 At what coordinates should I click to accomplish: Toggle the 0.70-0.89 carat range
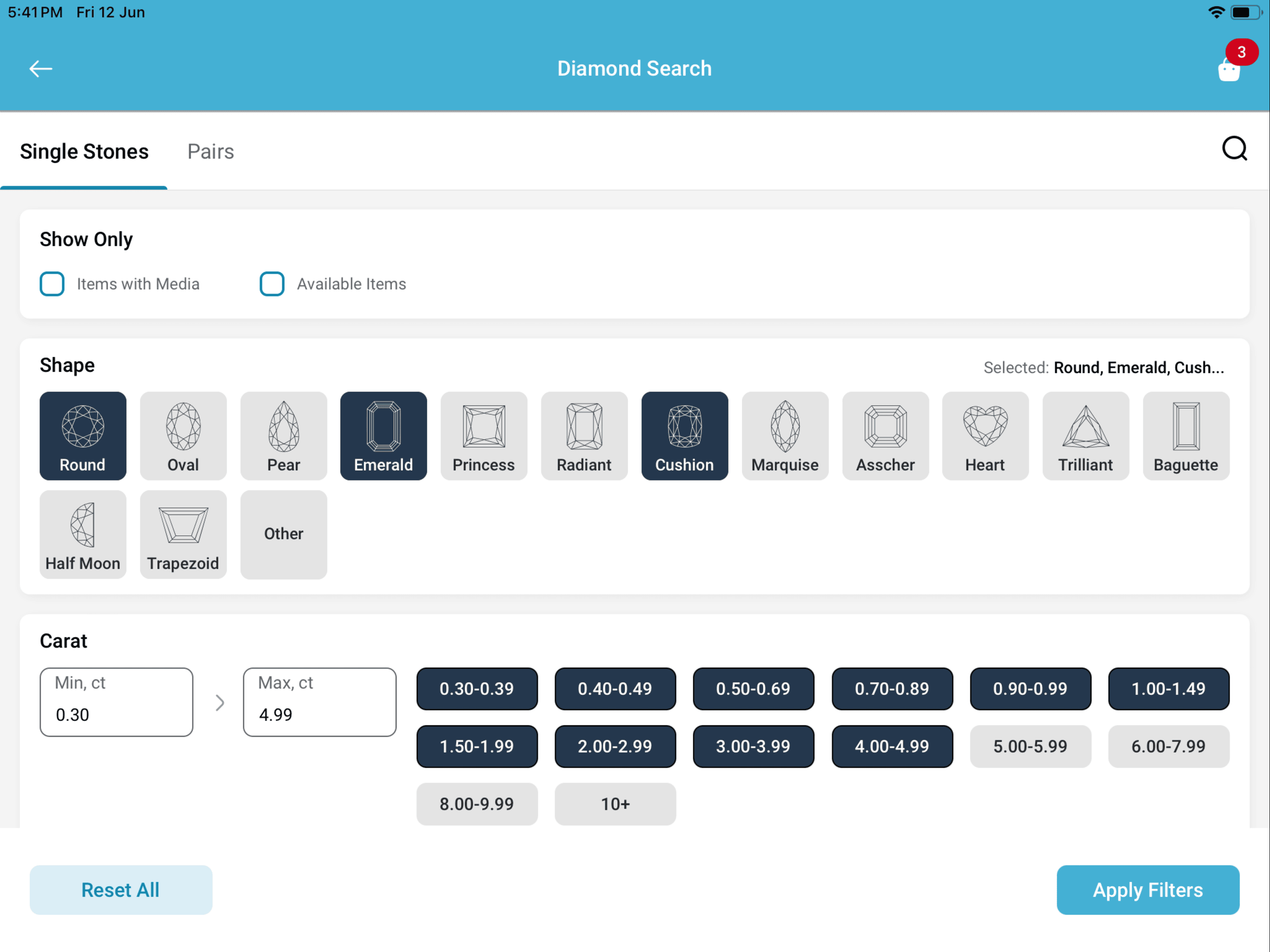point(892,688)
